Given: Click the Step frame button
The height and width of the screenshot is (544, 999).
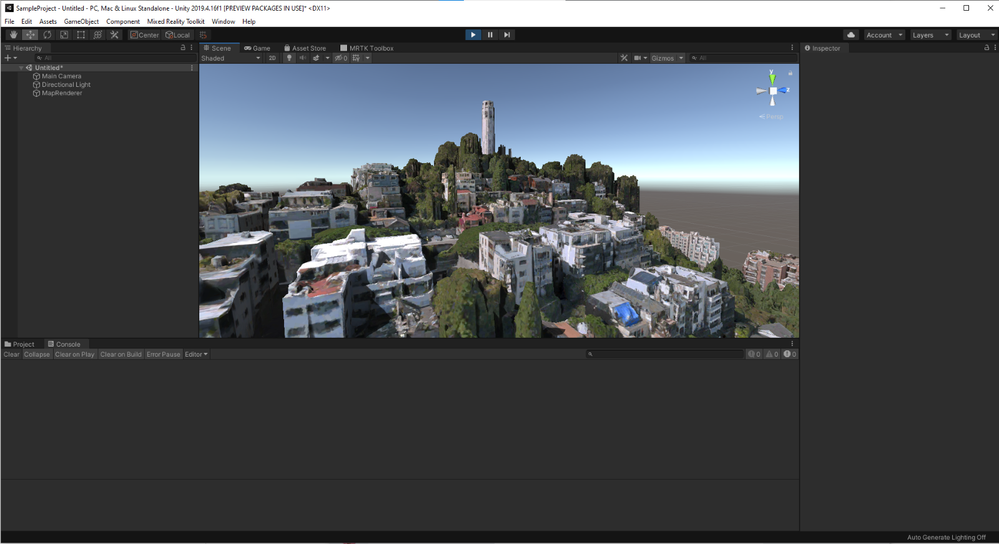Looking at the screenshot, I should [x=507, y=35].
